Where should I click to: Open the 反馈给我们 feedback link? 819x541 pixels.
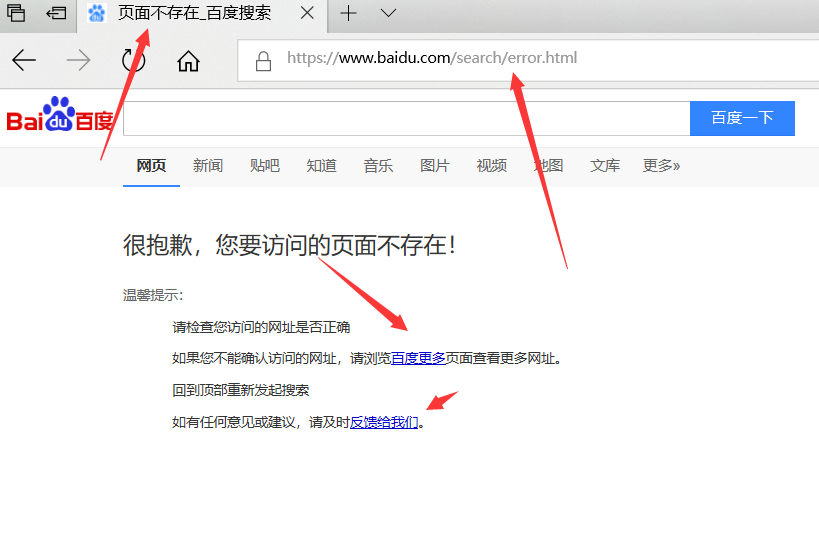[384, 422]
